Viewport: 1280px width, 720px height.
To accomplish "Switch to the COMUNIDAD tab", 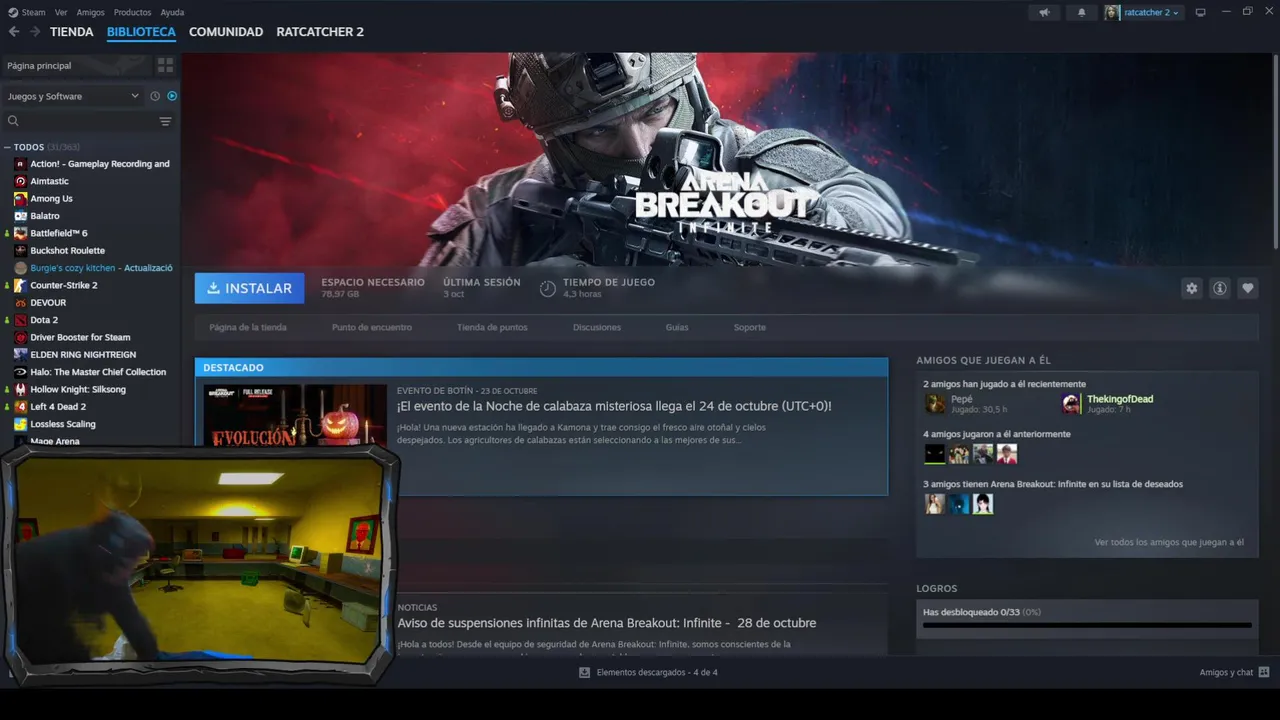I will click(x=226, y=32).
